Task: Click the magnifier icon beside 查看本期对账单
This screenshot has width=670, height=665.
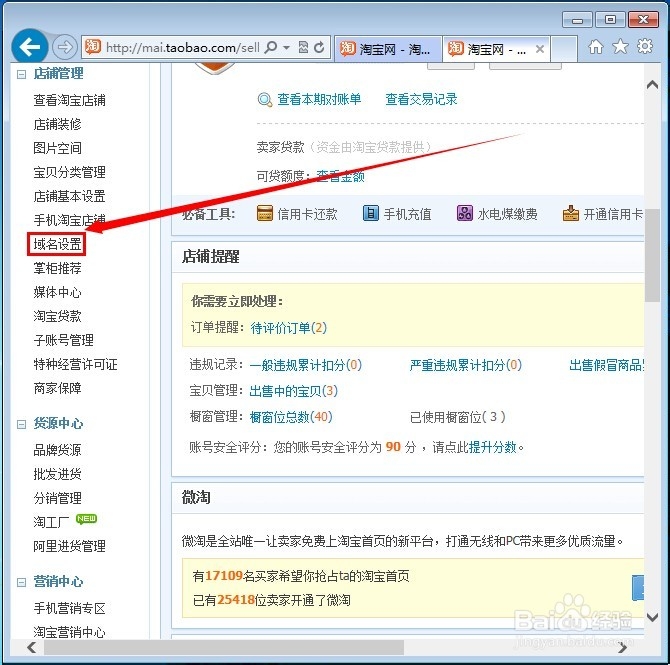Action: coord(264,100)
